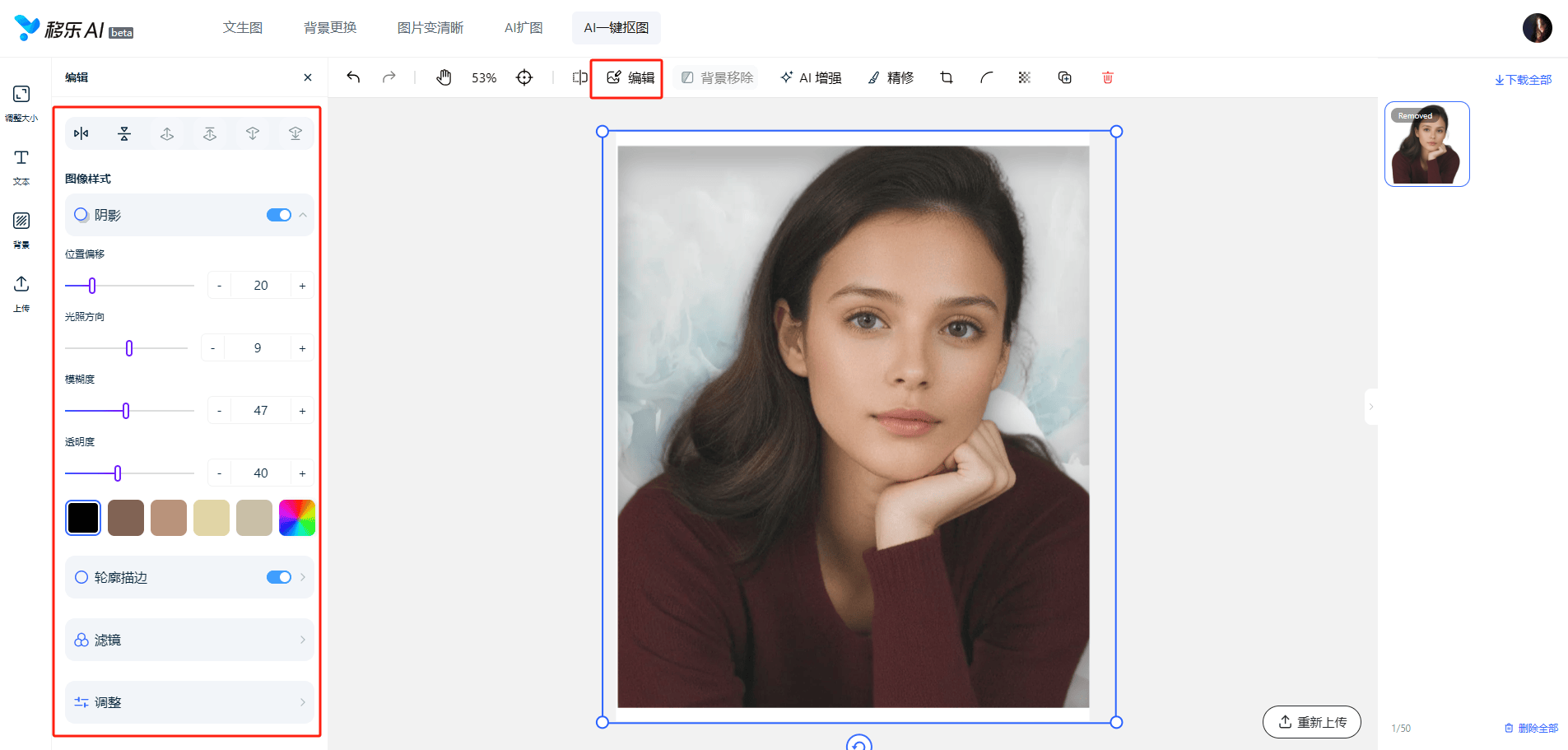Click the crosshair recenter icon
Screen dimensions: 1568x750
tap(524, 77)
